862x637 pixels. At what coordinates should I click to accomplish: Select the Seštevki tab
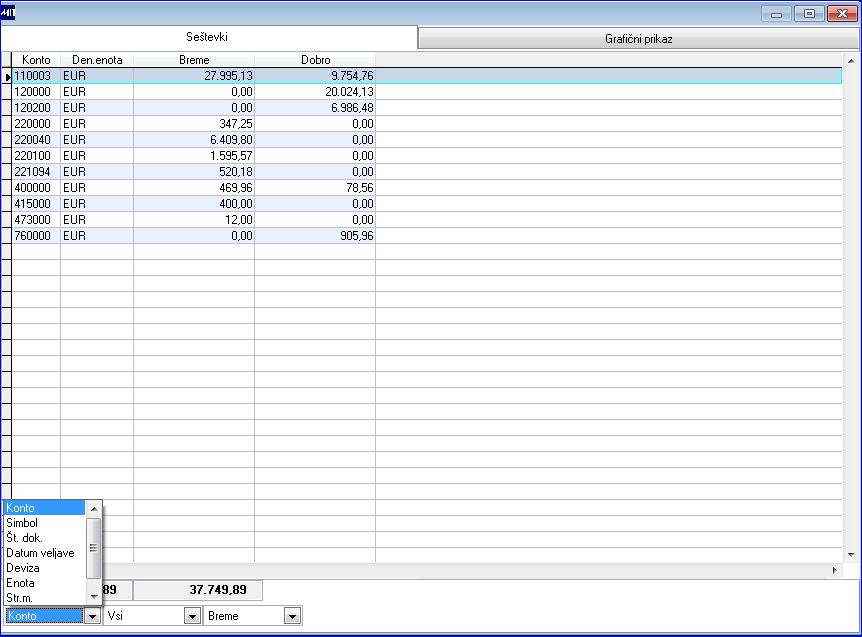coord(207,37)
